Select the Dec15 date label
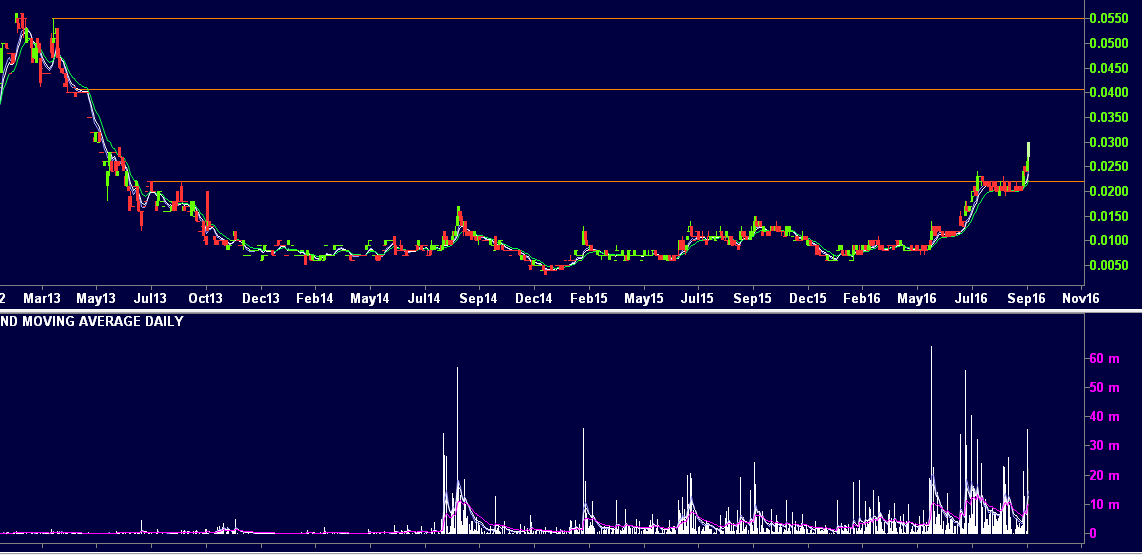Image resolution: width=1142 pixels, height=555 pixels. [x=808, y=299]
